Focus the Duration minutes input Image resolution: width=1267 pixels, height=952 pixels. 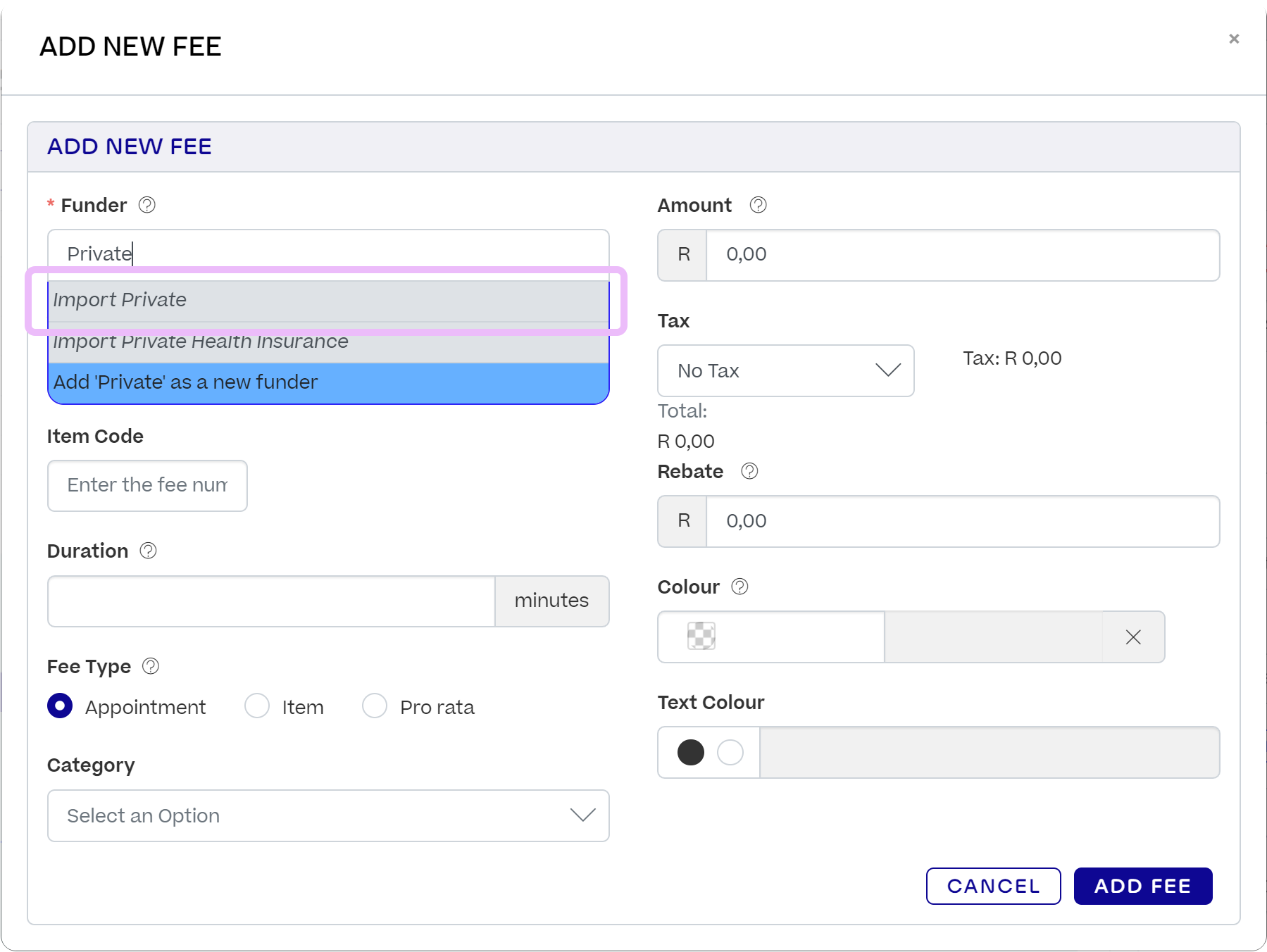272,601
